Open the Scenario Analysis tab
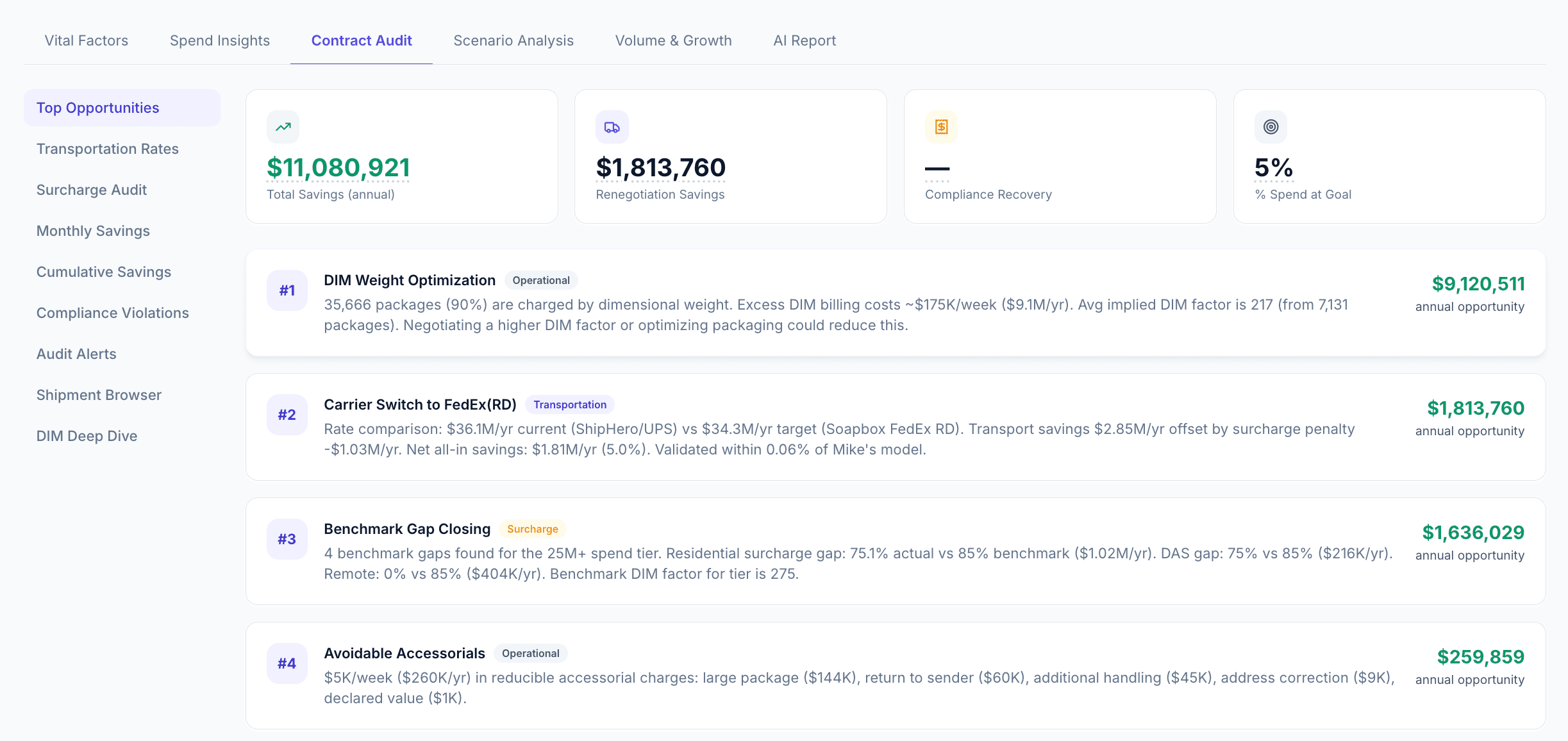This screenshot has height=741, width=1568. pos(513,40)
